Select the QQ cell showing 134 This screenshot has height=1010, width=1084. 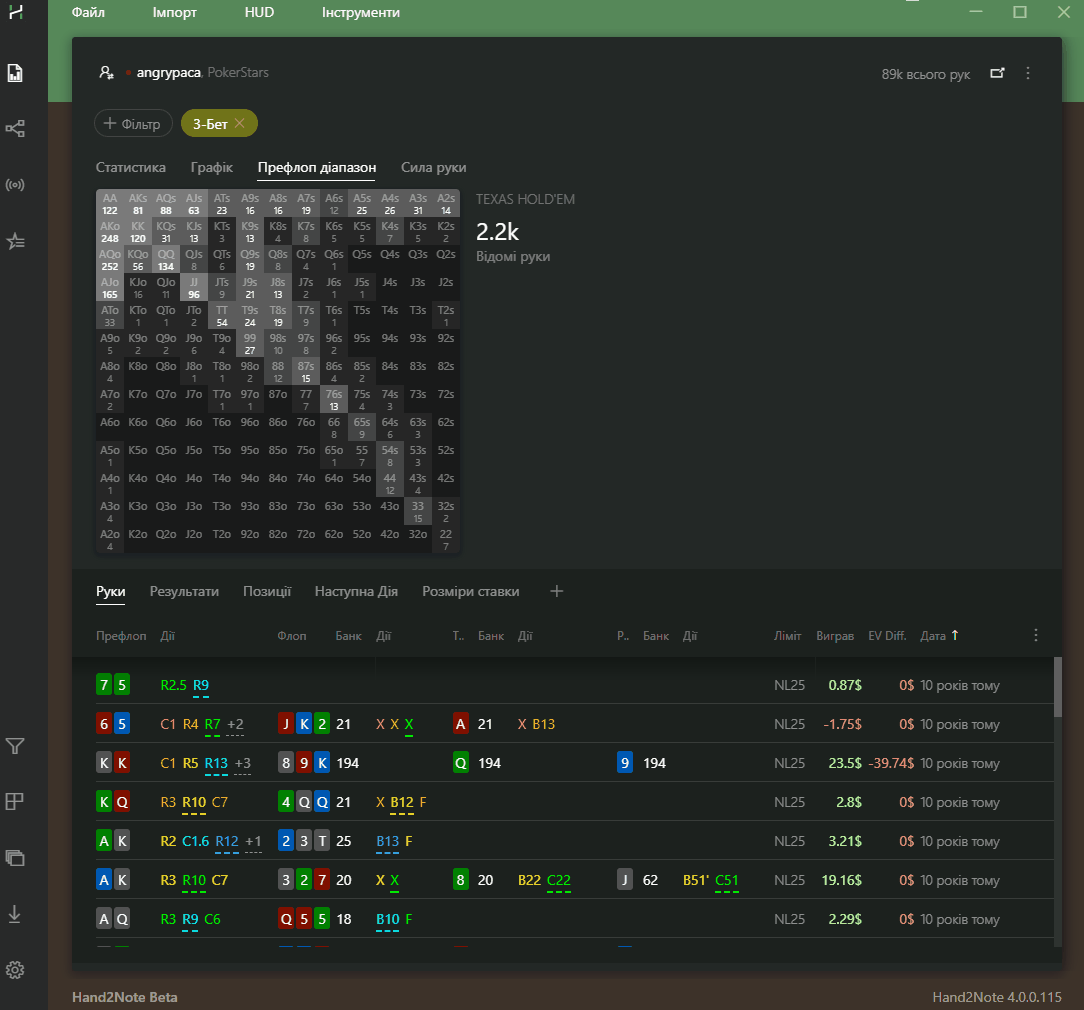pos(166,260)
